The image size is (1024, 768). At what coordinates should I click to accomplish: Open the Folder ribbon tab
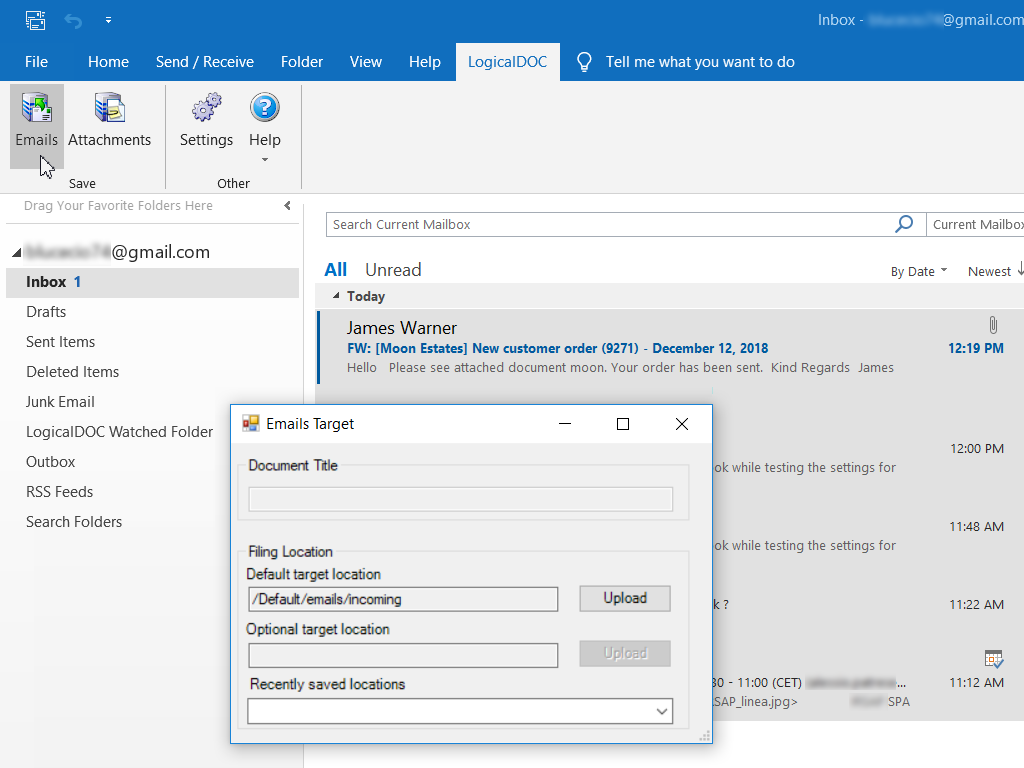(302, 62)
